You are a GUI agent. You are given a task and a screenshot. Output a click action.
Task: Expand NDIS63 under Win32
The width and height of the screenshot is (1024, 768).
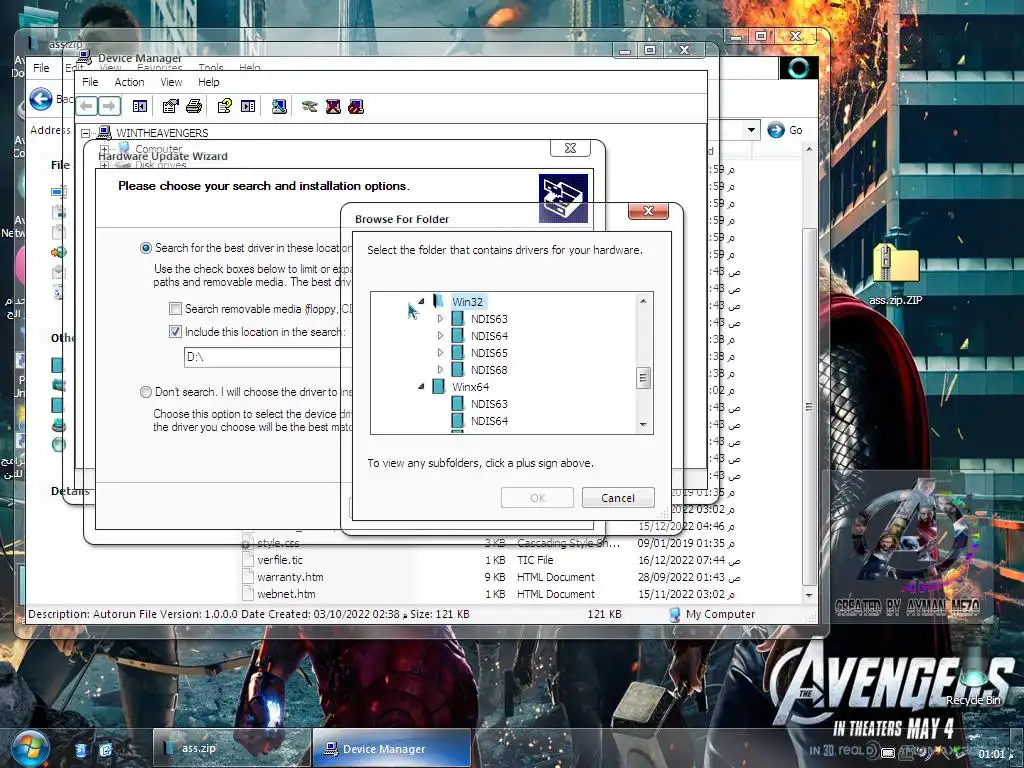(440, 319)
